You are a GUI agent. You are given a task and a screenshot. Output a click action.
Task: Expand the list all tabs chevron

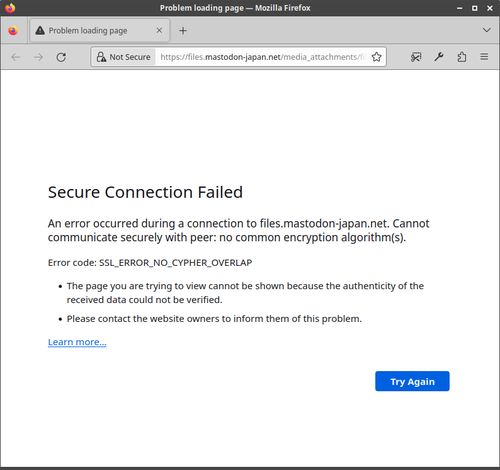point(486,30)
